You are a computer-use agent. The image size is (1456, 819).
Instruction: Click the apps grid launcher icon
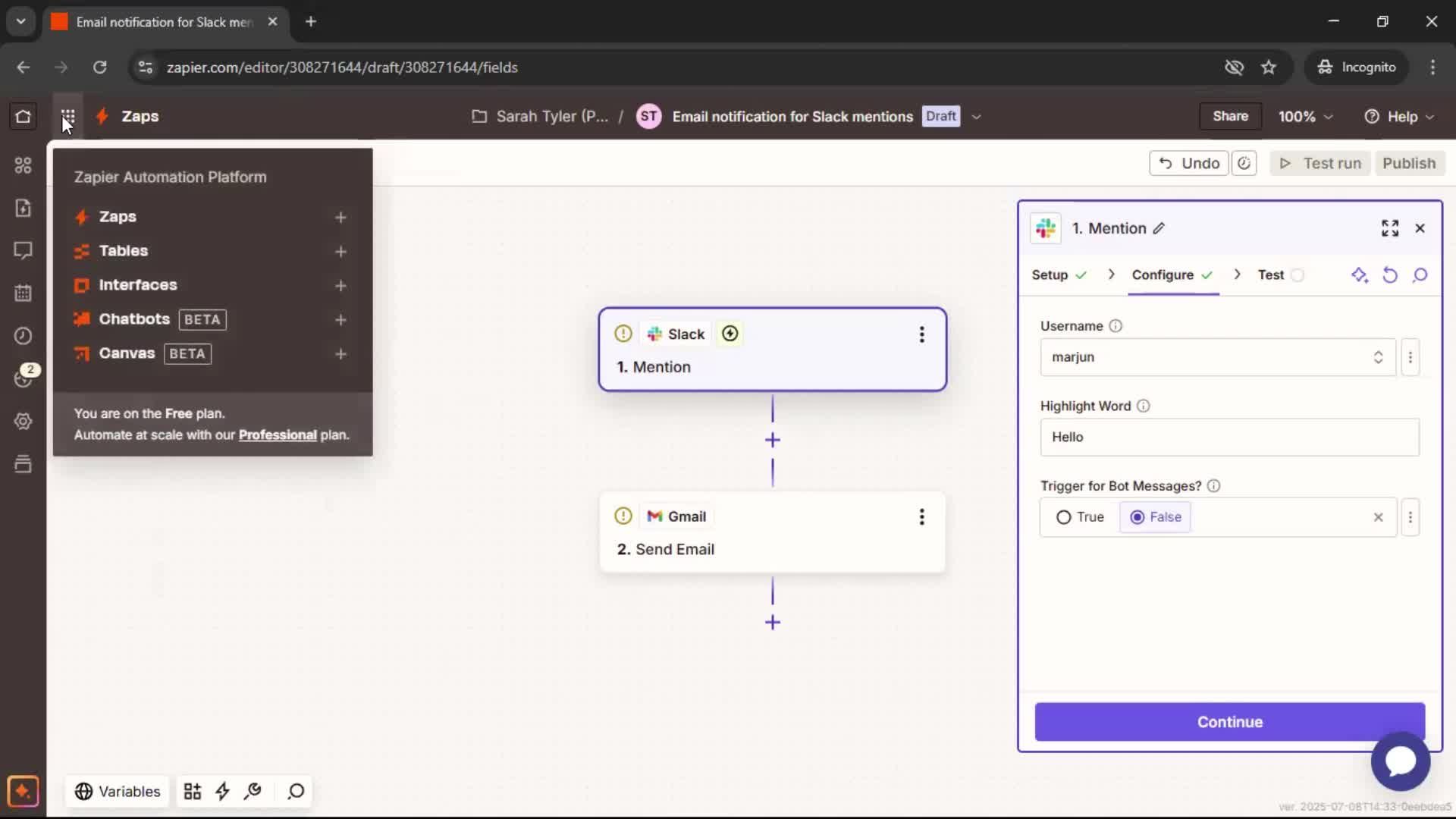[x=68, y=117]
